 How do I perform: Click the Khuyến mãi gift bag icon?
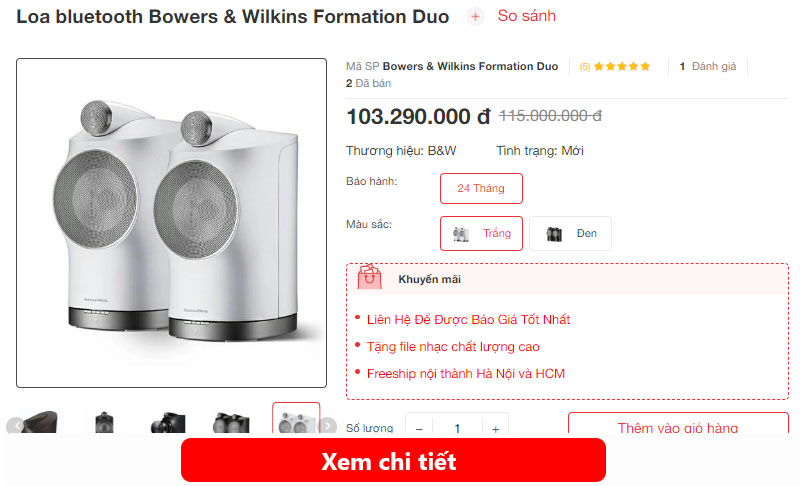(x=369, y=277)
